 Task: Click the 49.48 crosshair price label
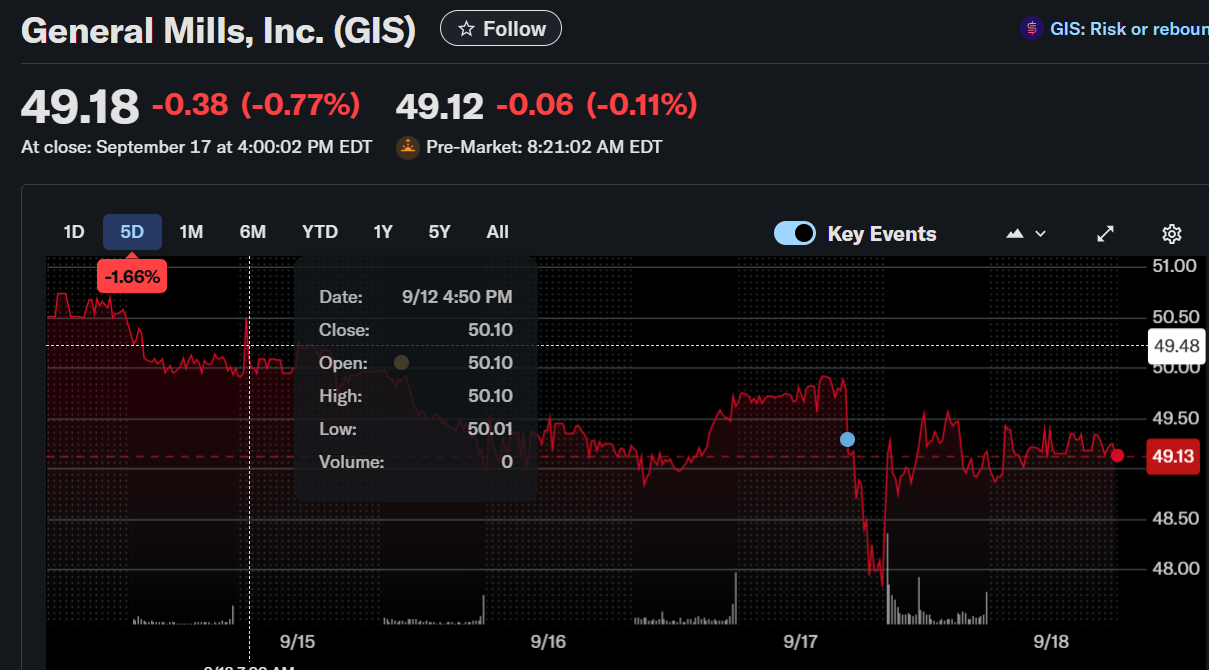coord(1175,346)
